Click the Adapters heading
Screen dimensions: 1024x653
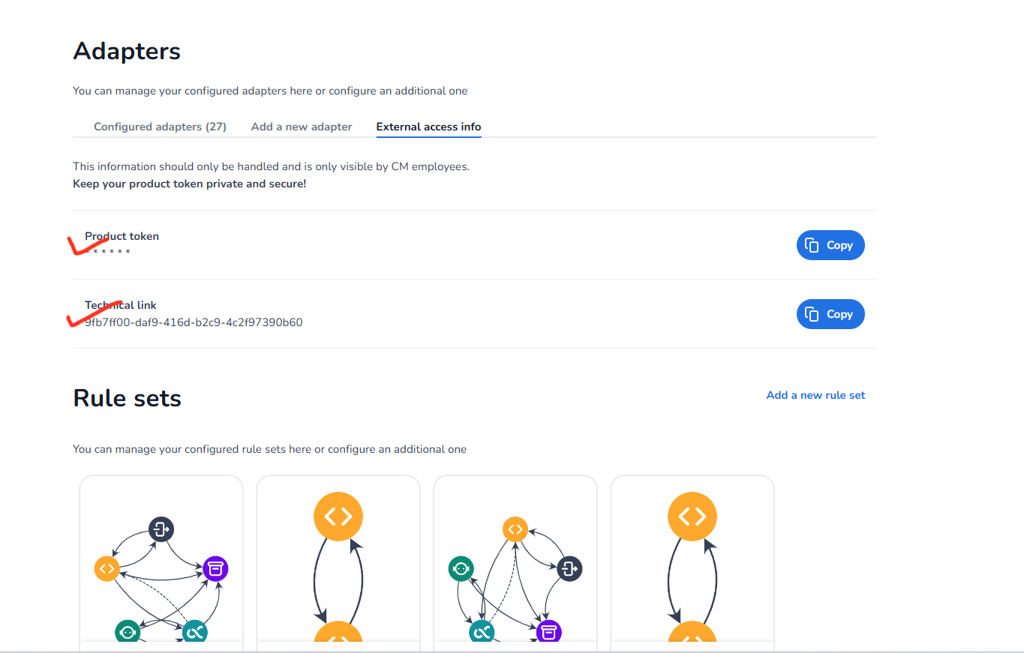[x=127, y=51]
